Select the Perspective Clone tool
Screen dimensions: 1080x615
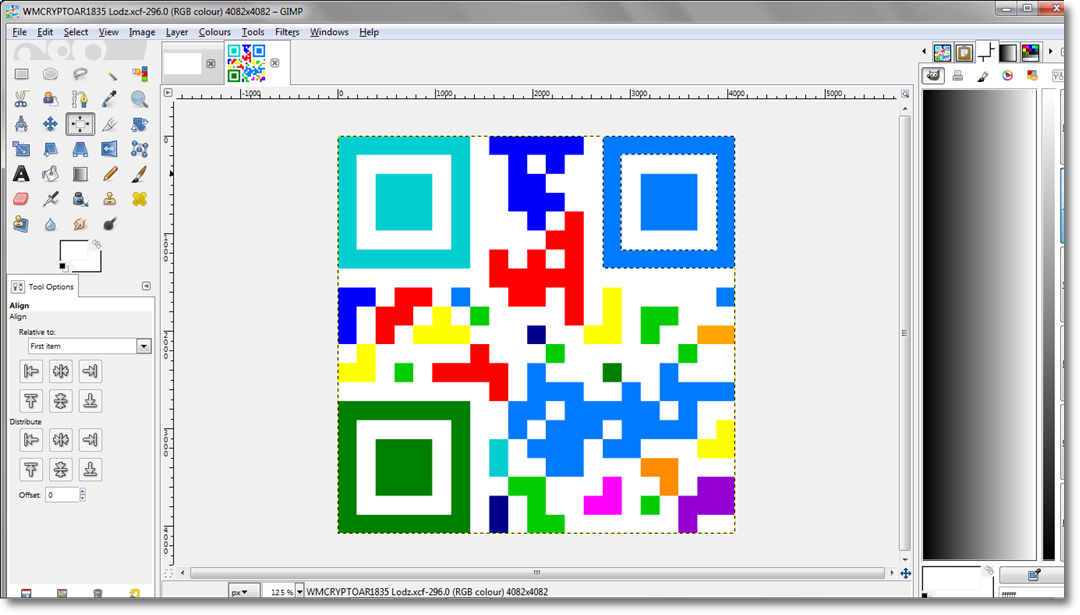coord(21,224)
